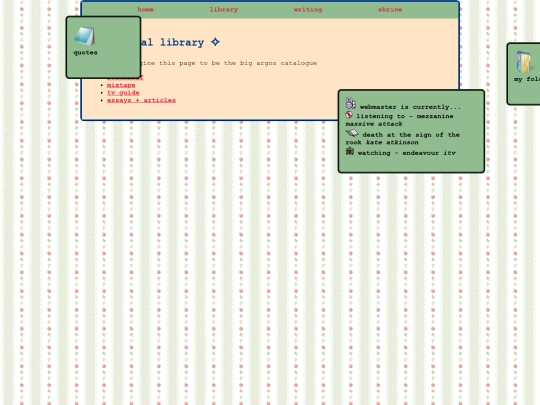Screen dimensions: 540x405
Task: Click 'kate atkinson' author text
Action: pos(392,142)
